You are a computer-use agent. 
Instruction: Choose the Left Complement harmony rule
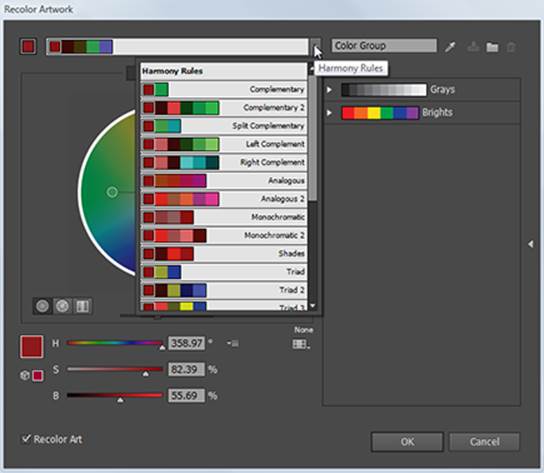pyautogui.click(x=224, y=144)
